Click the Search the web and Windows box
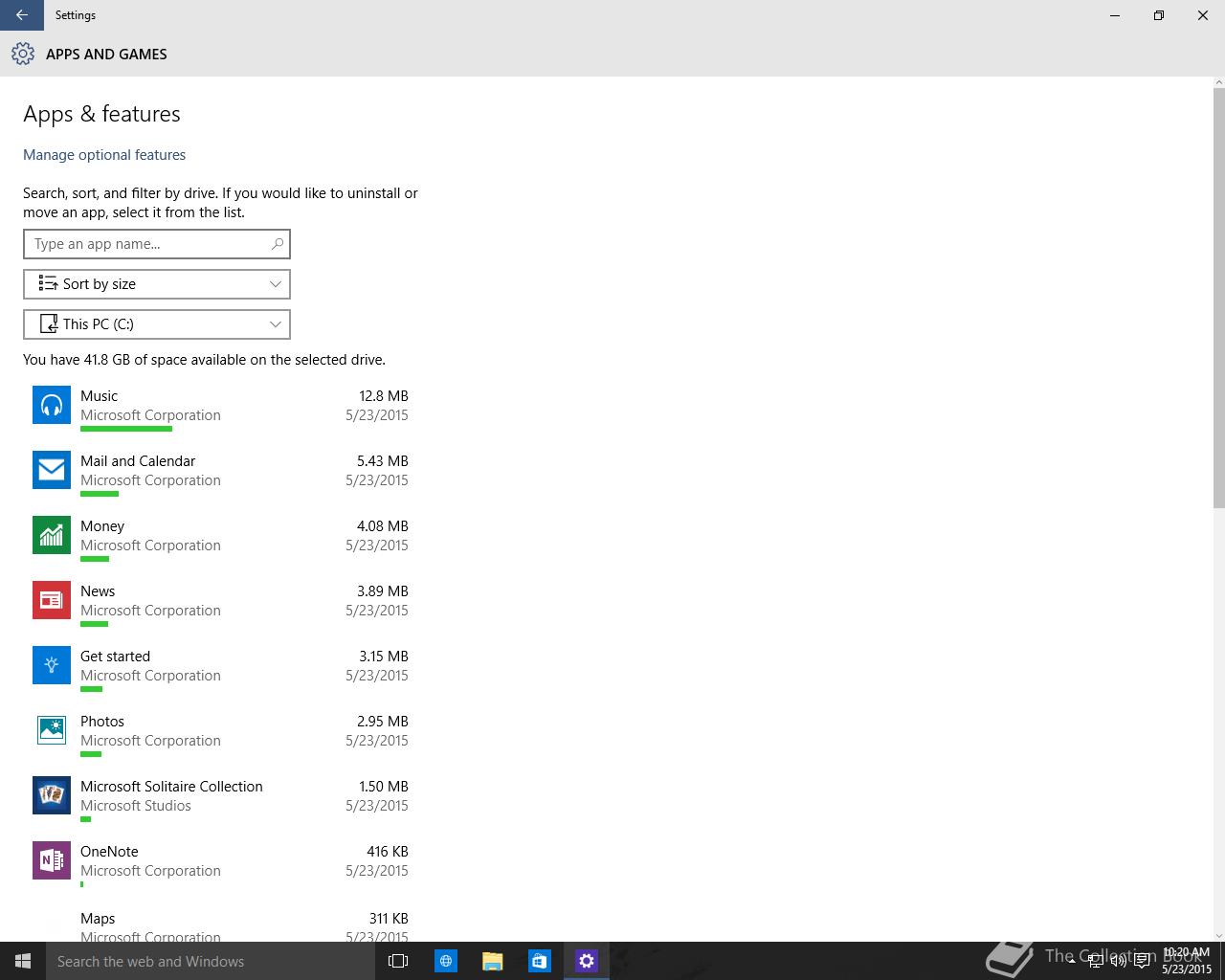Viewport: 1225px width, 980px height. [211, 961]
